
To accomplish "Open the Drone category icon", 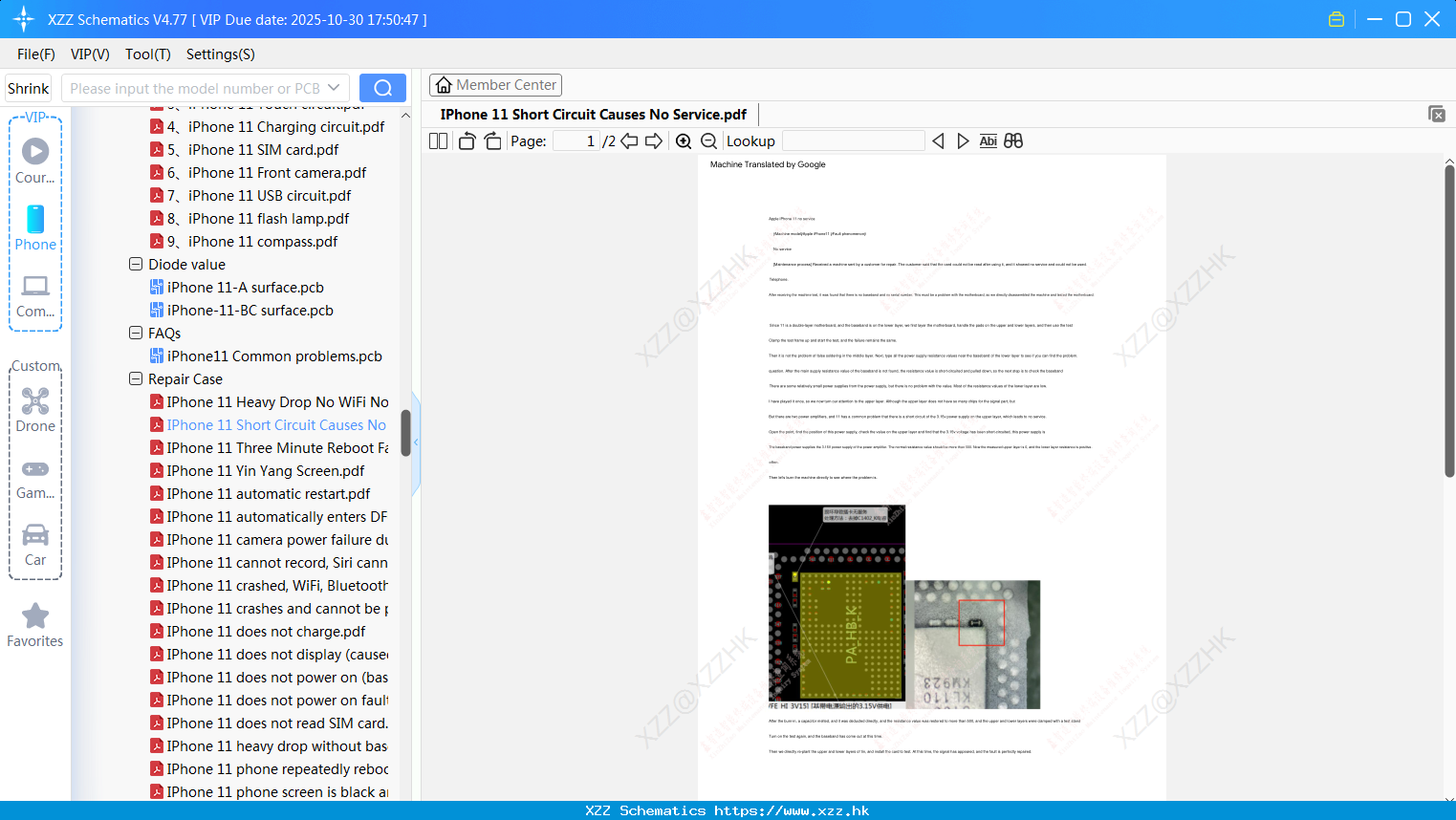I will click(x=35, y=400).
